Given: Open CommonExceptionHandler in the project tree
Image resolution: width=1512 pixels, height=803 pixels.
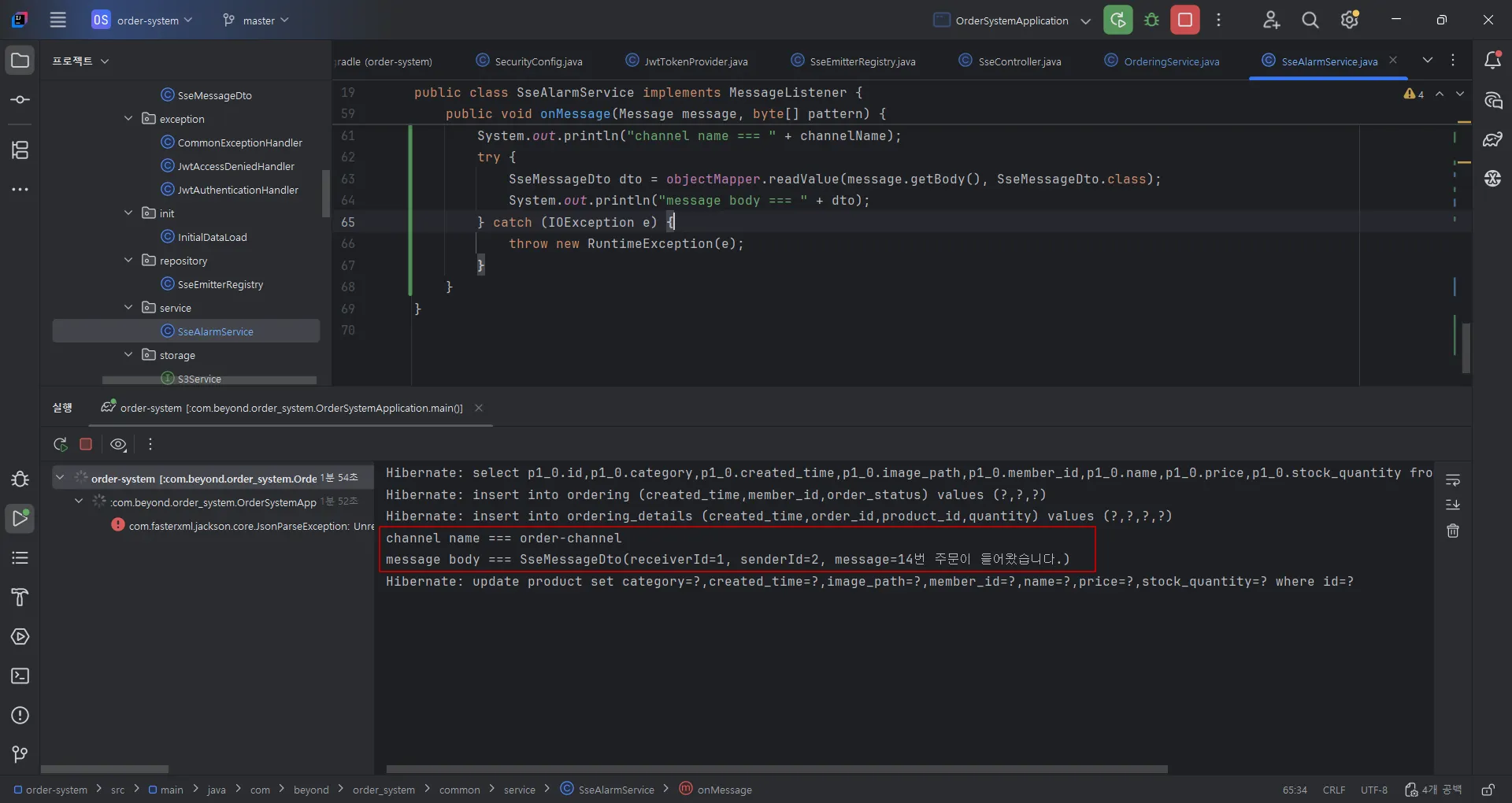Looking at the screenshot, I should click(232, 142).
